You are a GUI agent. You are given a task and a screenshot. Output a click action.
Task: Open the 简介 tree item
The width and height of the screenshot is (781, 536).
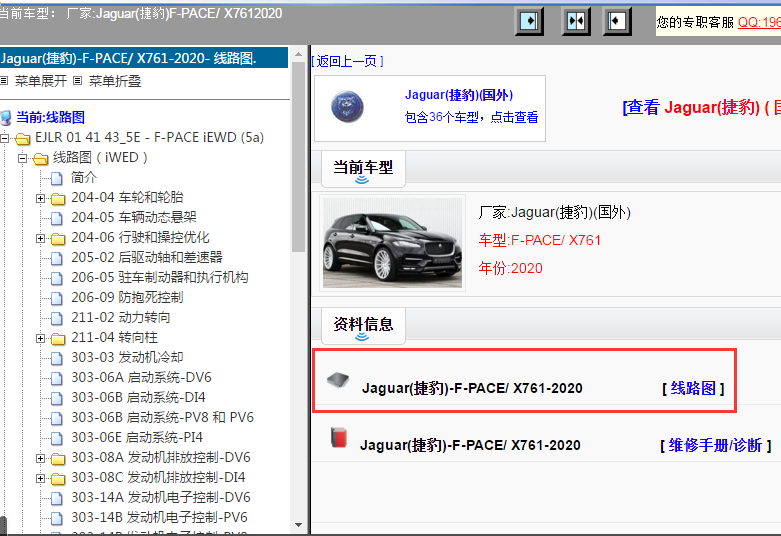[x=84, y=177]
